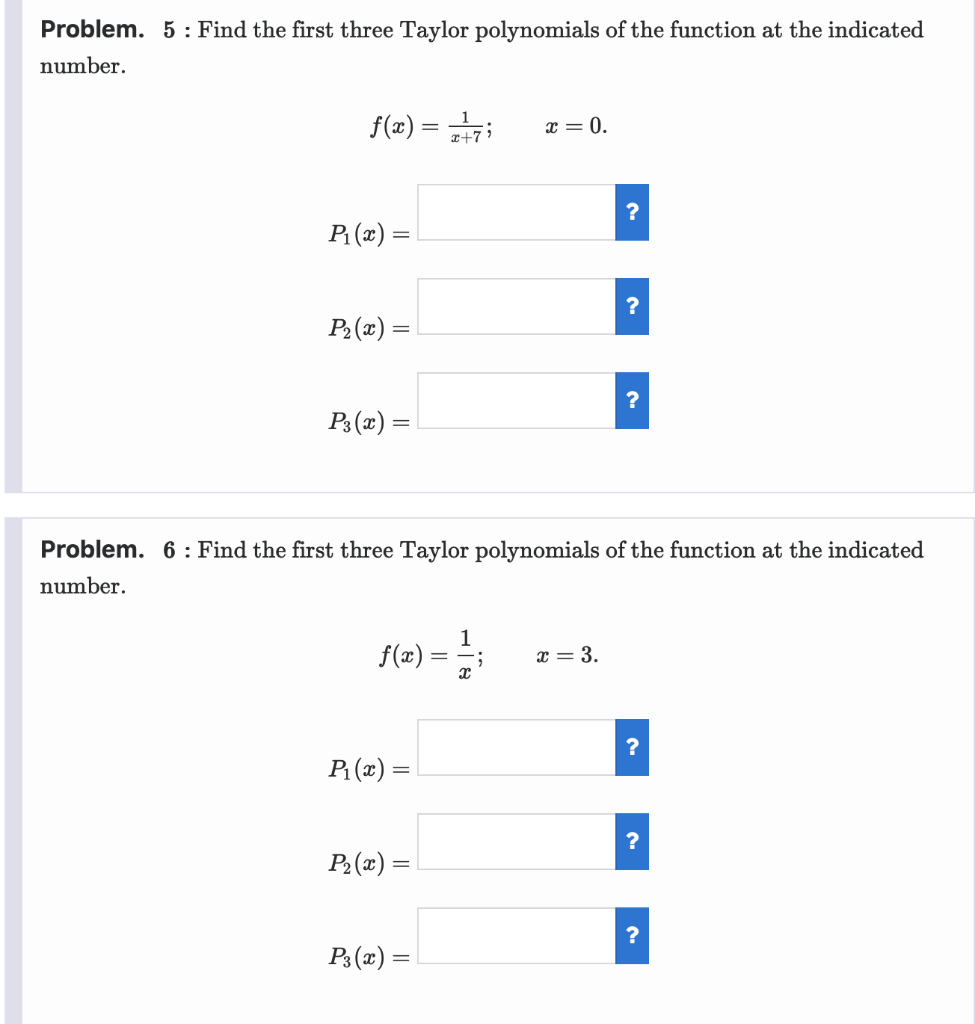Click the x = 3 condition text
Image resolution: width=975 pixels, height=1024 pixels.
(x=566, y=654)
